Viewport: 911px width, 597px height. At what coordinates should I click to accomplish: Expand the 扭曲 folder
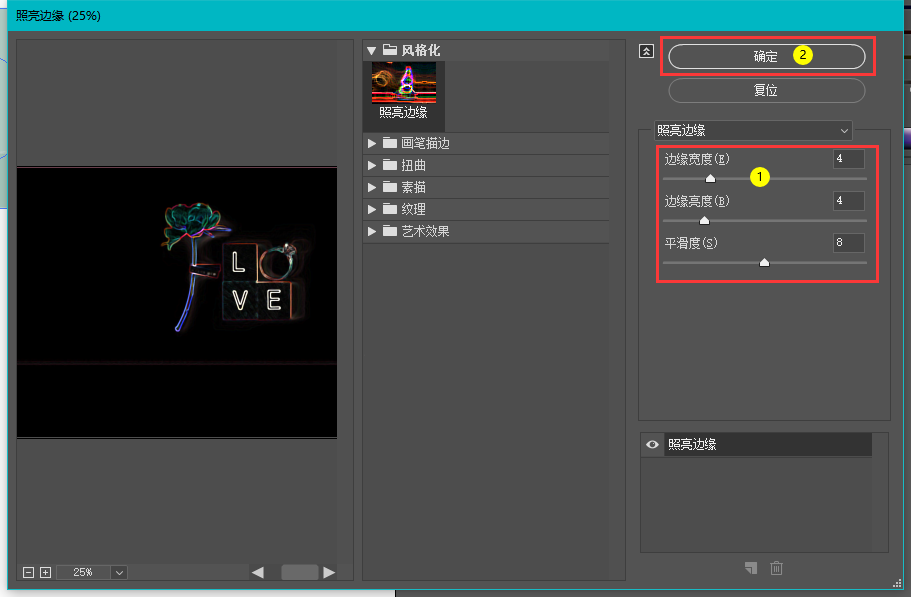point(372,165)
